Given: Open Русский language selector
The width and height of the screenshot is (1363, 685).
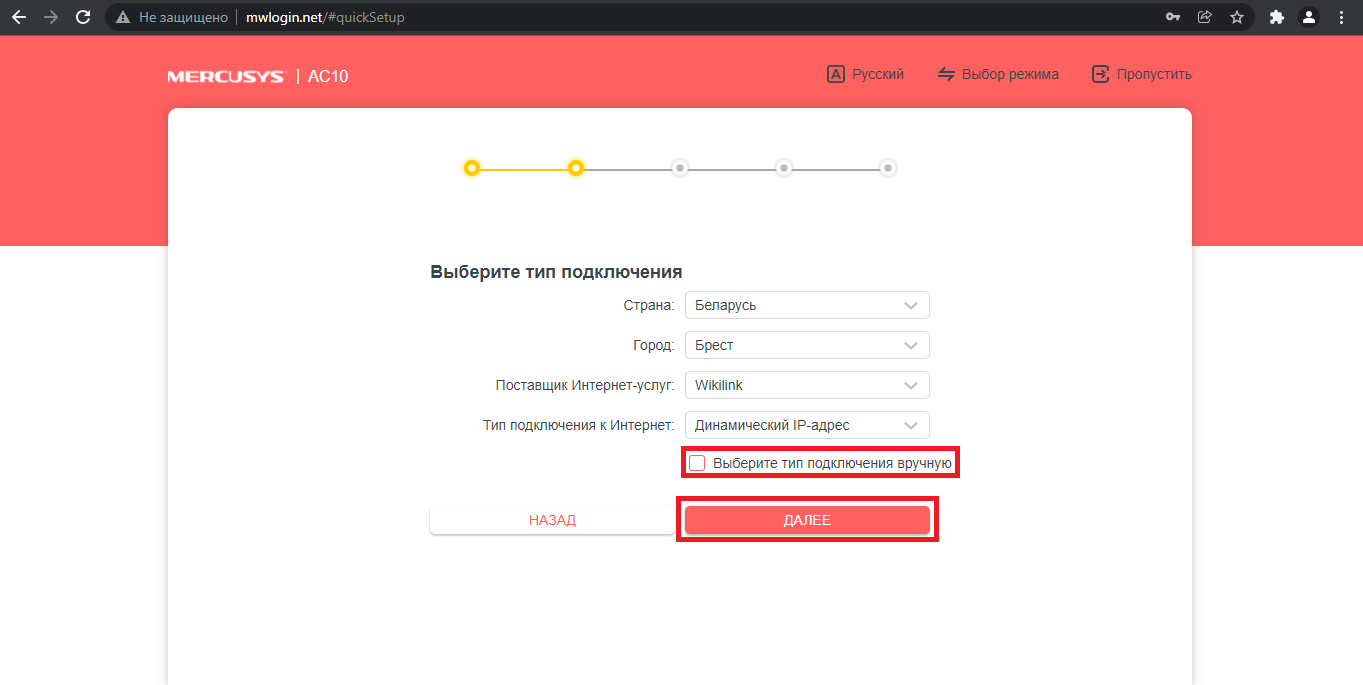Looking at the screenshot, I should tap(878, 74).
